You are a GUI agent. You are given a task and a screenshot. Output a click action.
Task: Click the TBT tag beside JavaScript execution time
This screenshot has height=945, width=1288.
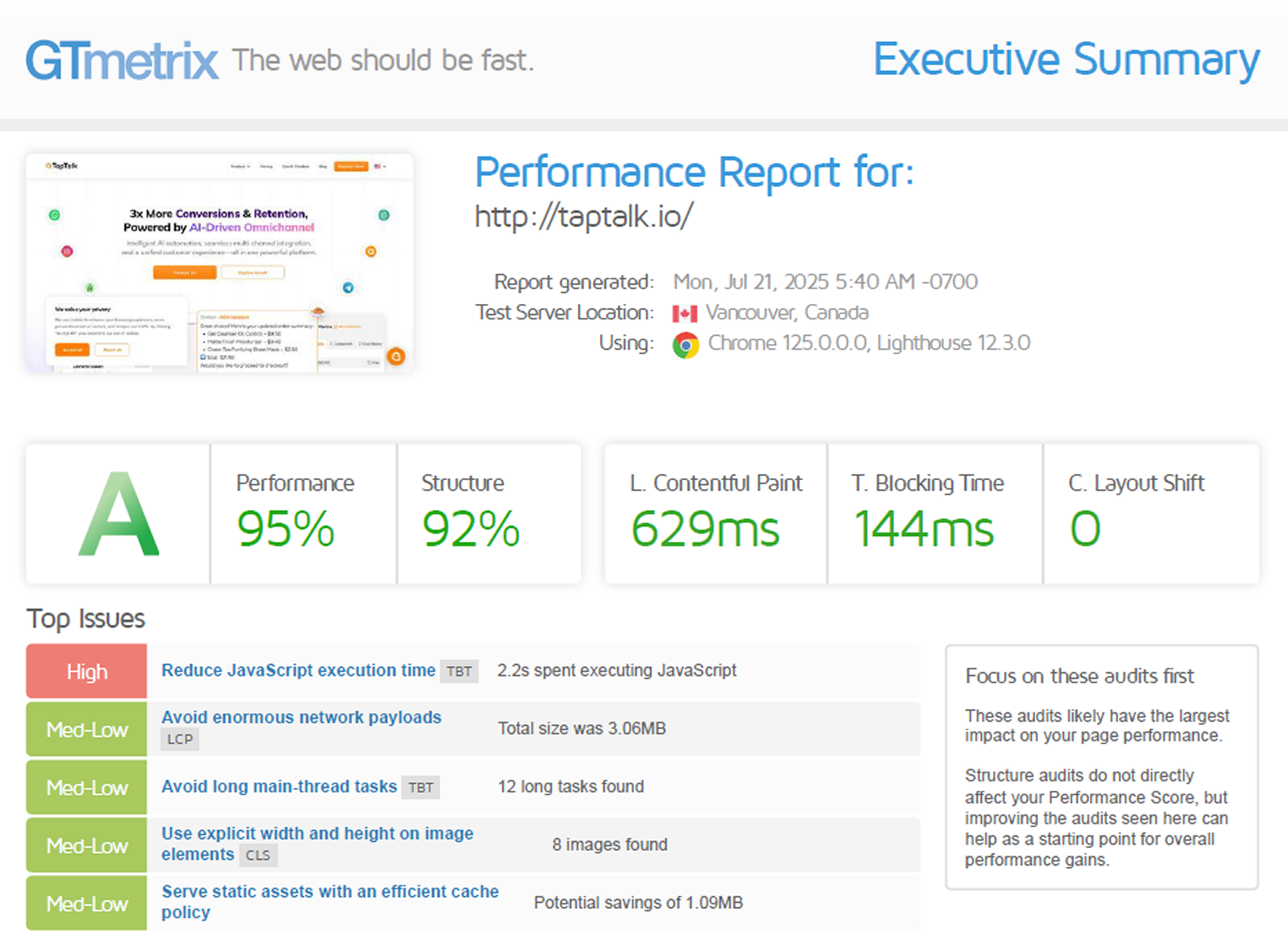(x=459, y=672)
